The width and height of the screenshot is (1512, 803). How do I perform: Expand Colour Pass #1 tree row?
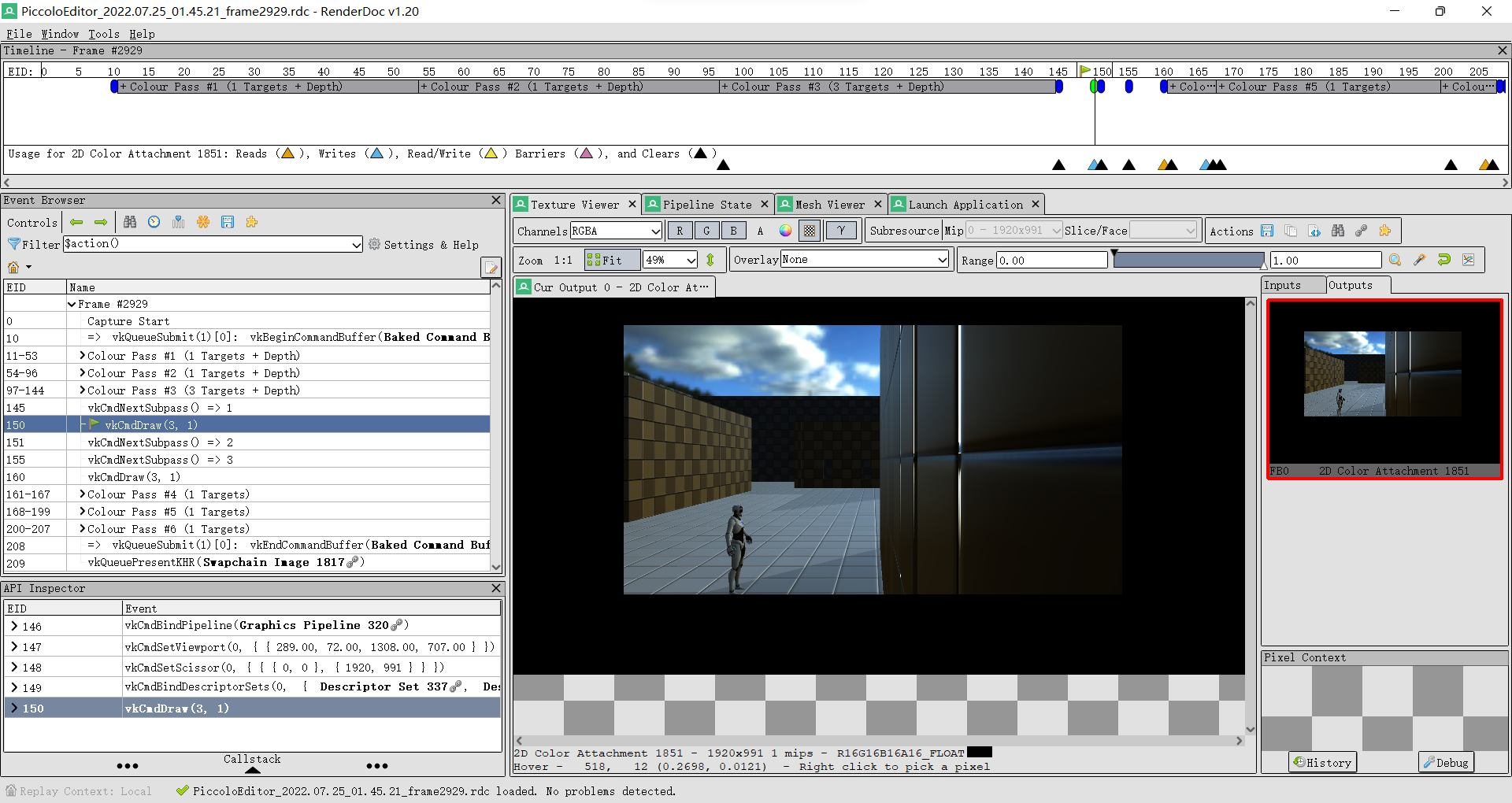tap(82, 356)
